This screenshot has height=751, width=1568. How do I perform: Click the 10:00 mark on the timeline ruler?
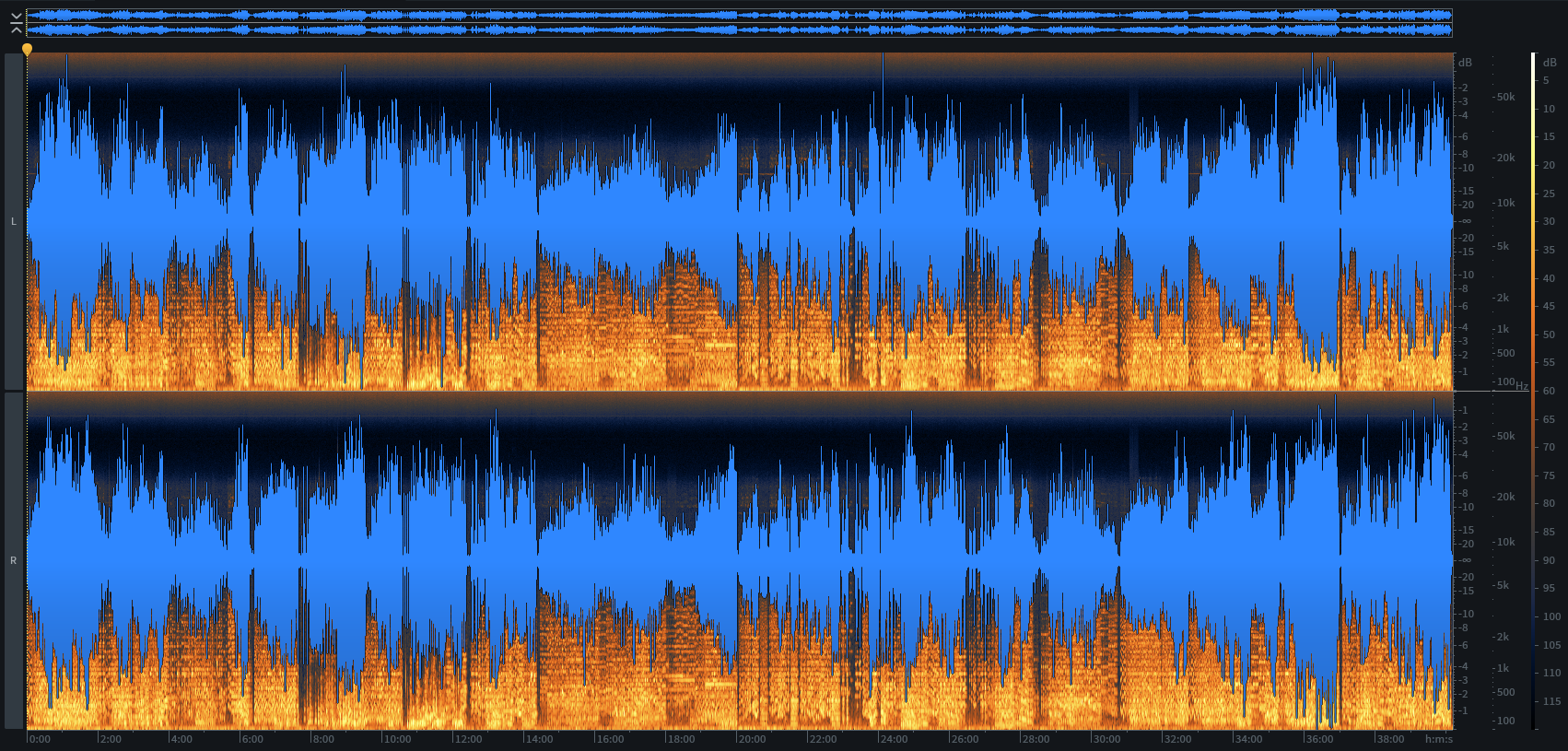pos(396,739)
